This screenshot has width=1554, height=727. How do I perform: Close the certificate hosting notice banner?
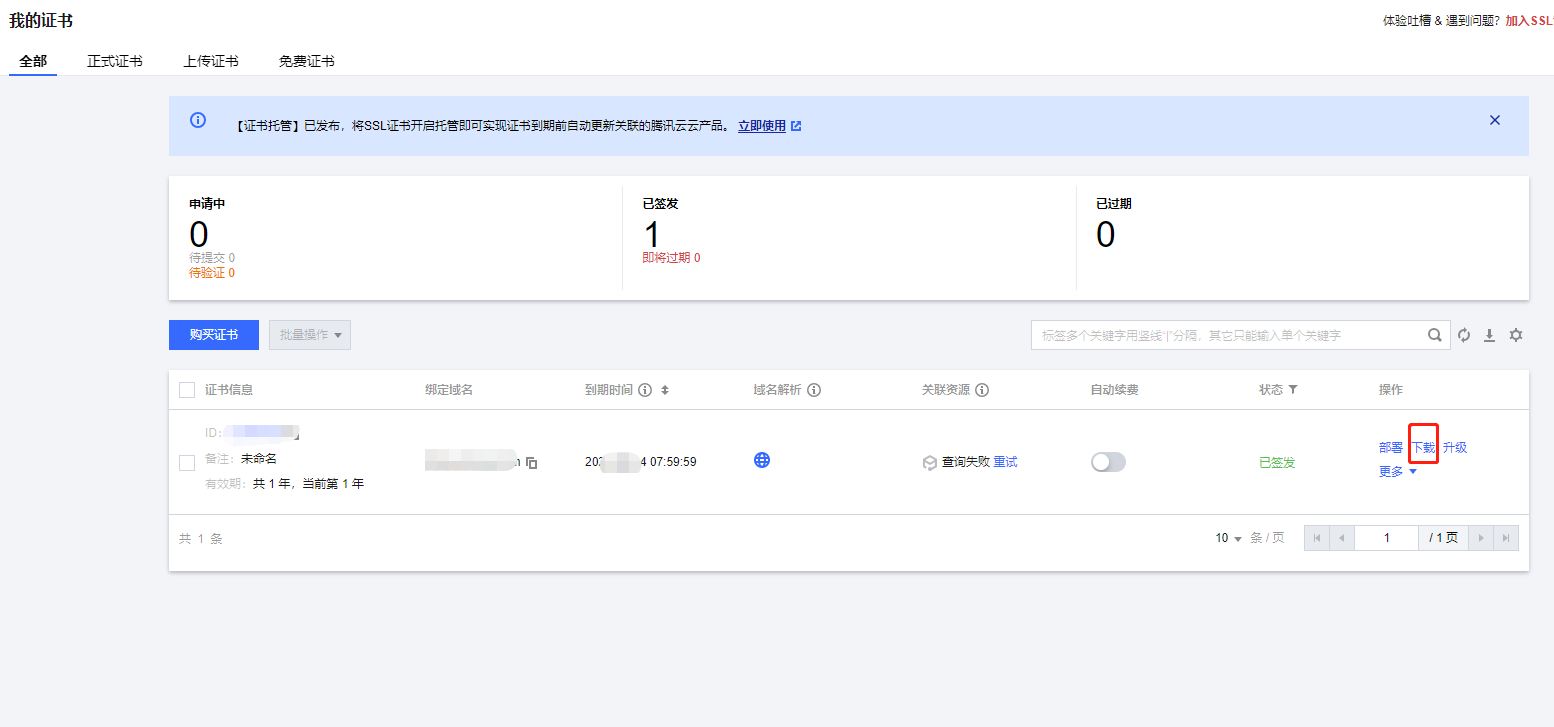(x=1495, y=120)
